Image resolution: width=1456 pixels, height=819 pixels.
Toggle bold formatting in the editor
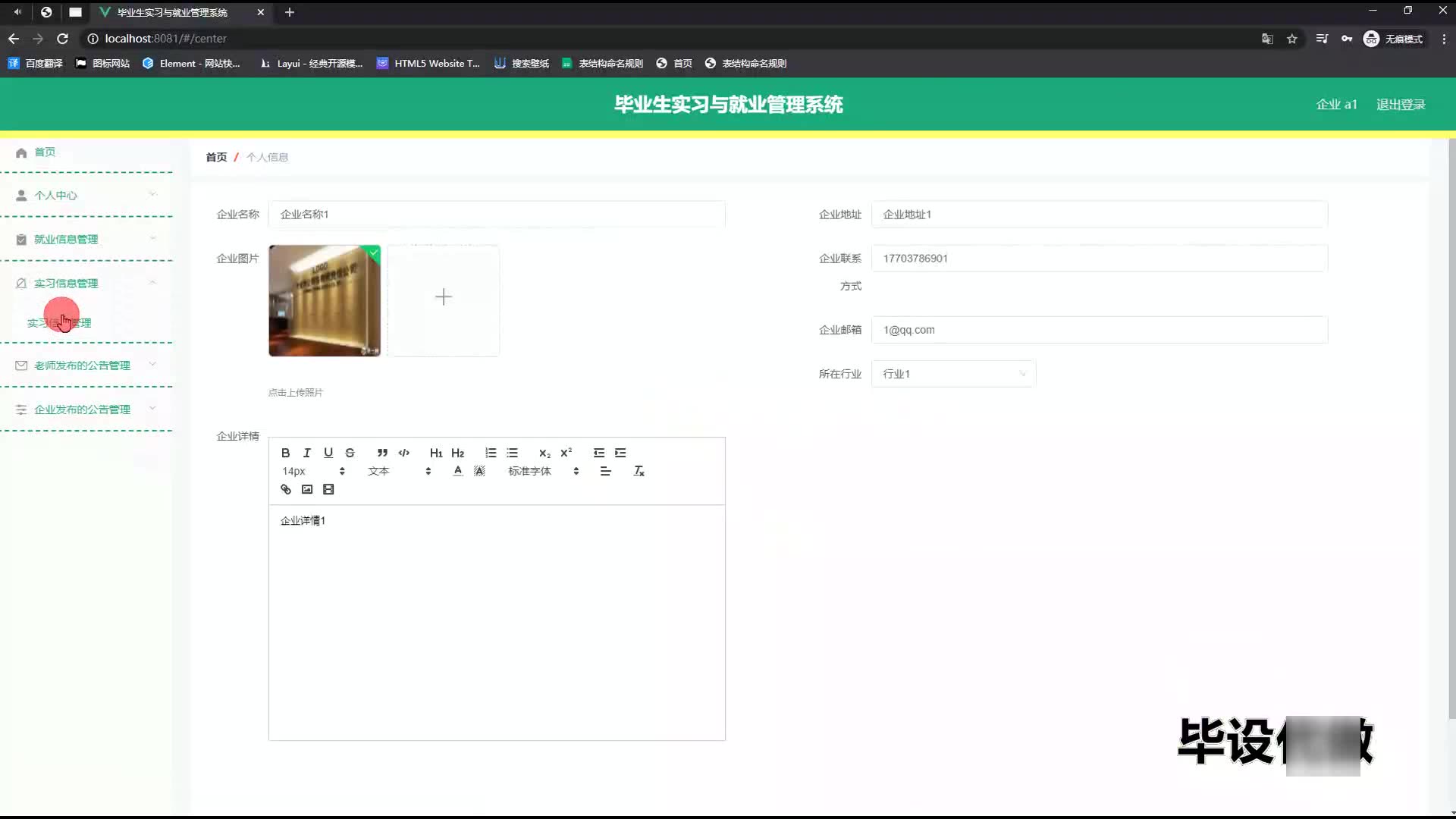coord(285,453)
